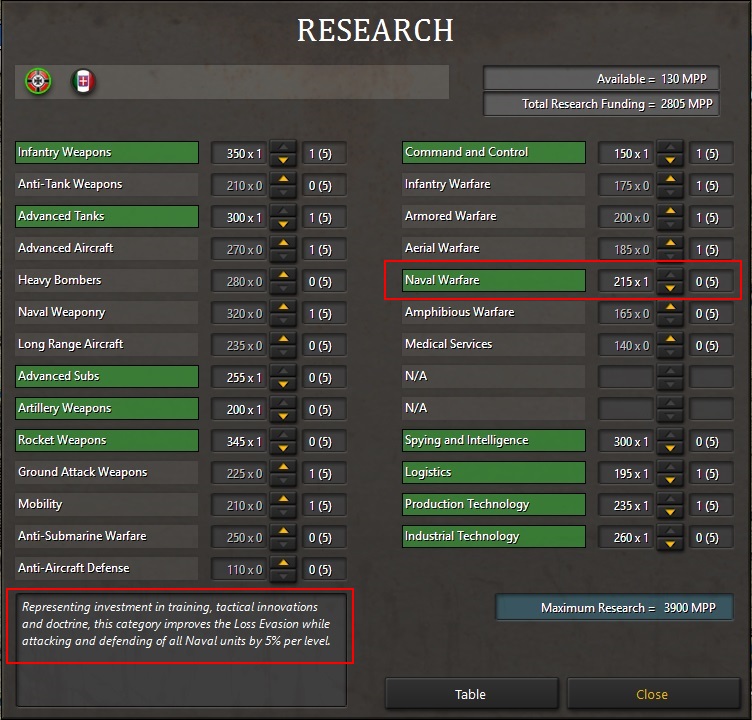The height and width of the screenshot is (720, 752).
Task: Select the Anti-Aircraft Defense category
Action: [106, 568]
